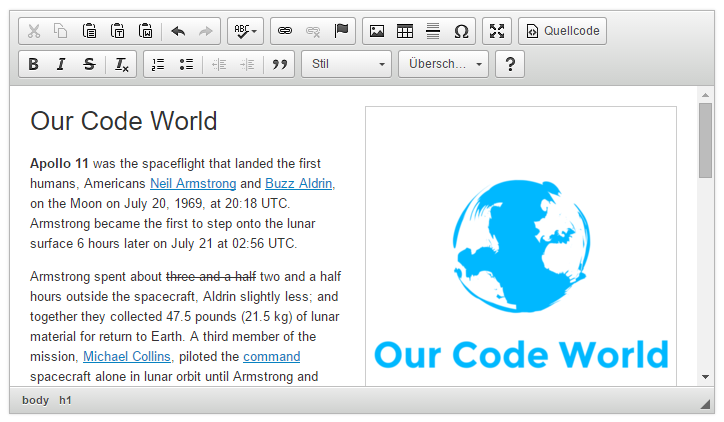Follow the Michael Collins link

pos(127,357)
